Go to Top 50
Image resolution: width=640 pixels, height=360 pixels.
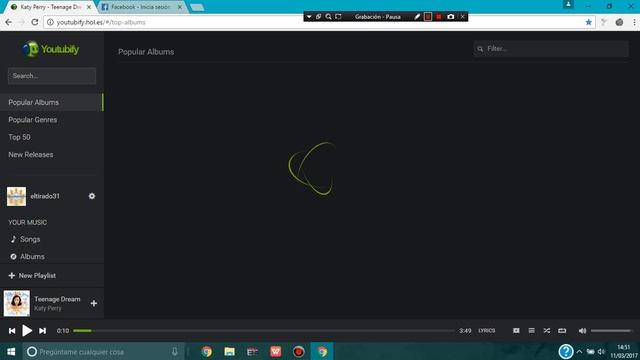19,137
